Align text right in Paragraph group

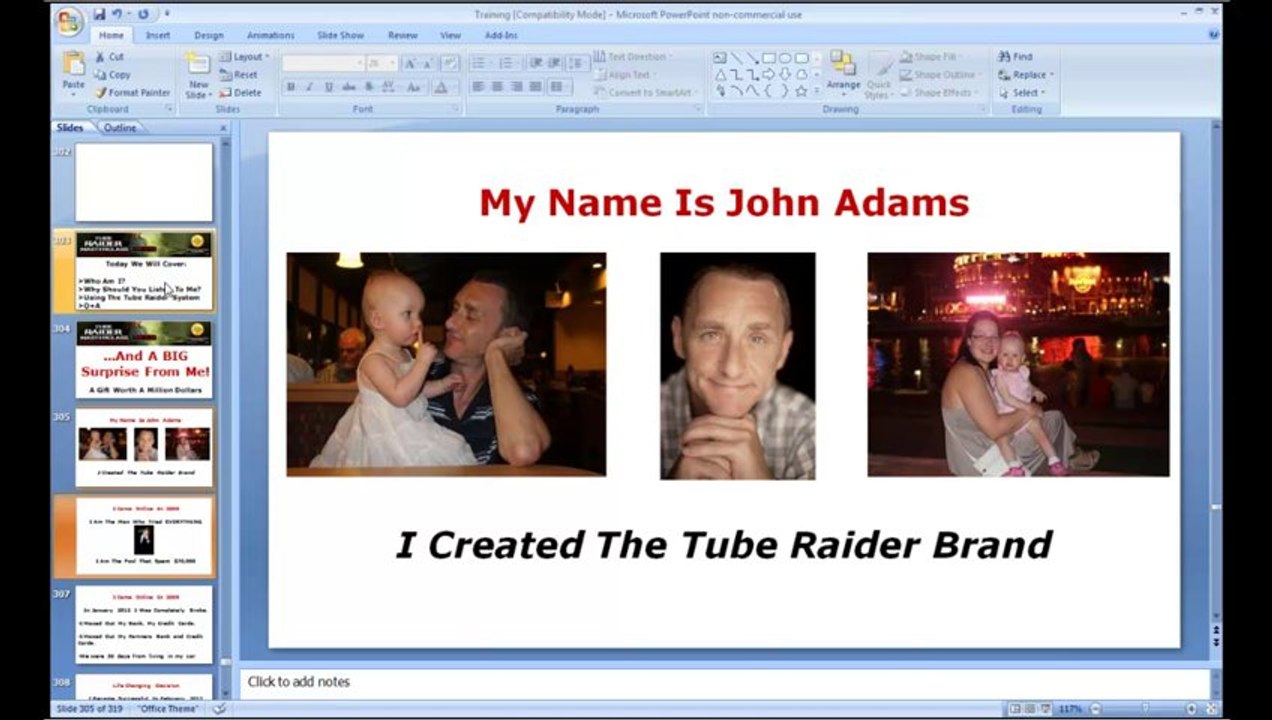[517, 87]
